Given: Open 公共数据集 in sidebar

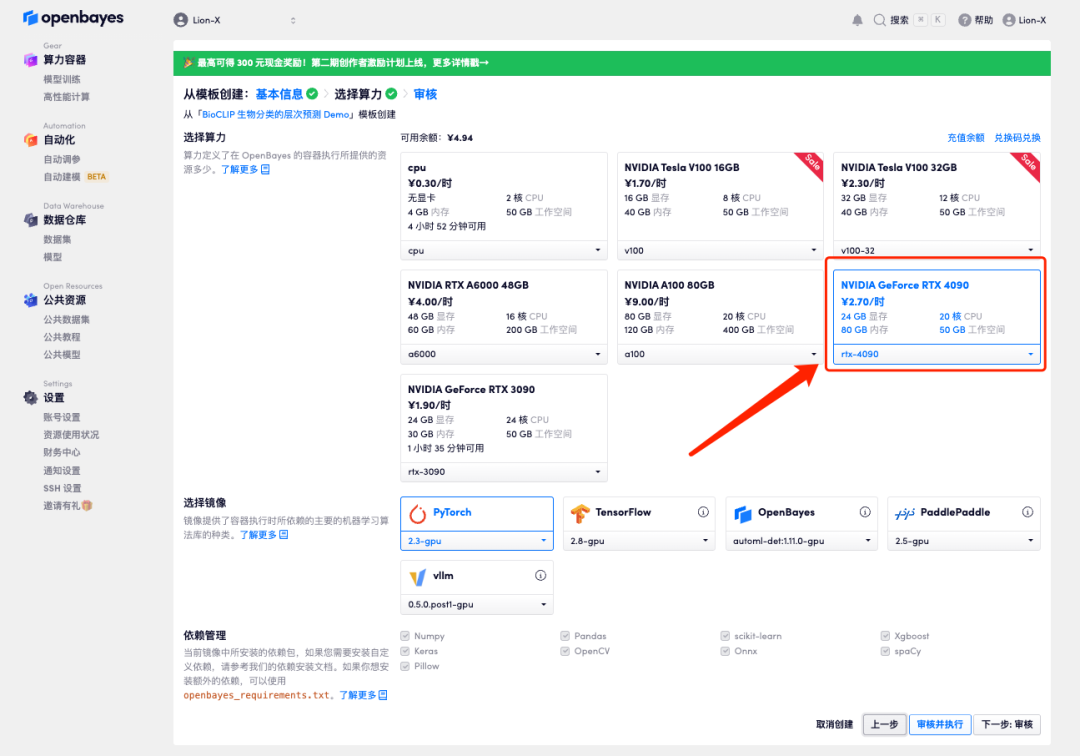Looking at the screenshot, I should 66,319.
